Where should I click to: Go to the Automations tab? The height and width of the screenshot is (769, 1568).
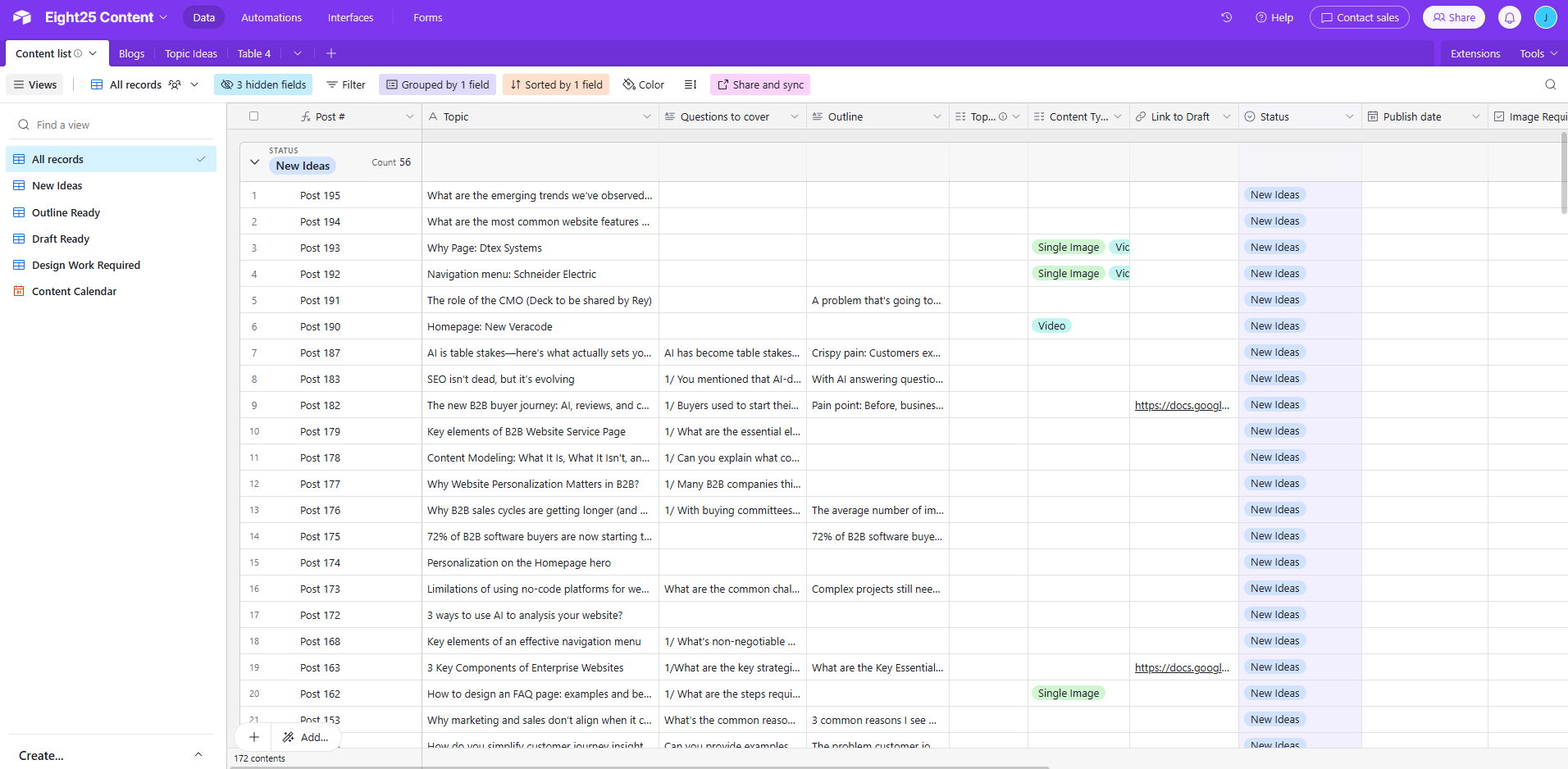[x=271, y=17]
